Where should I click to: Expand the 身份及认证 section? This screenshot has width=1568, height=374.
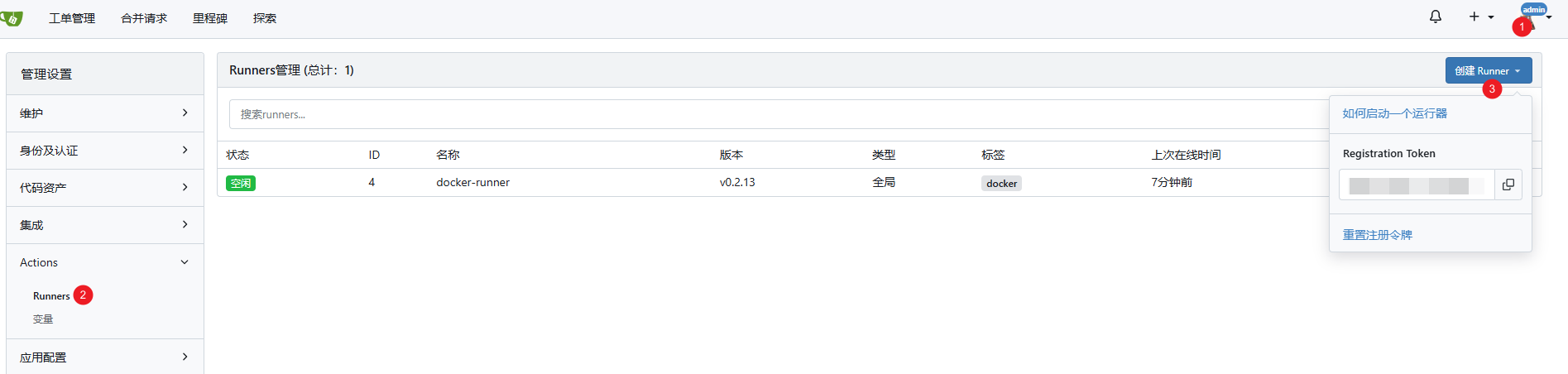coord(105,151)
